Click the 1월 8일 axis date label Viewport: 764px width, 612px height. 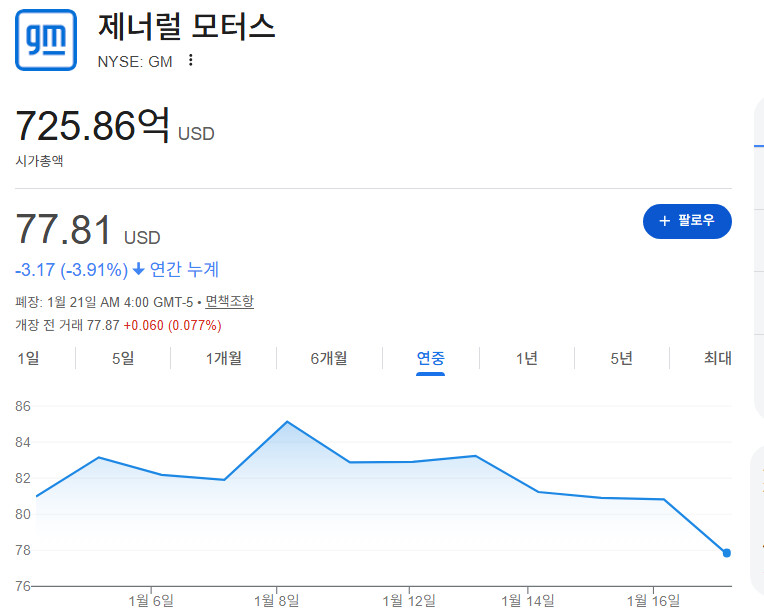tap(276, 601)
